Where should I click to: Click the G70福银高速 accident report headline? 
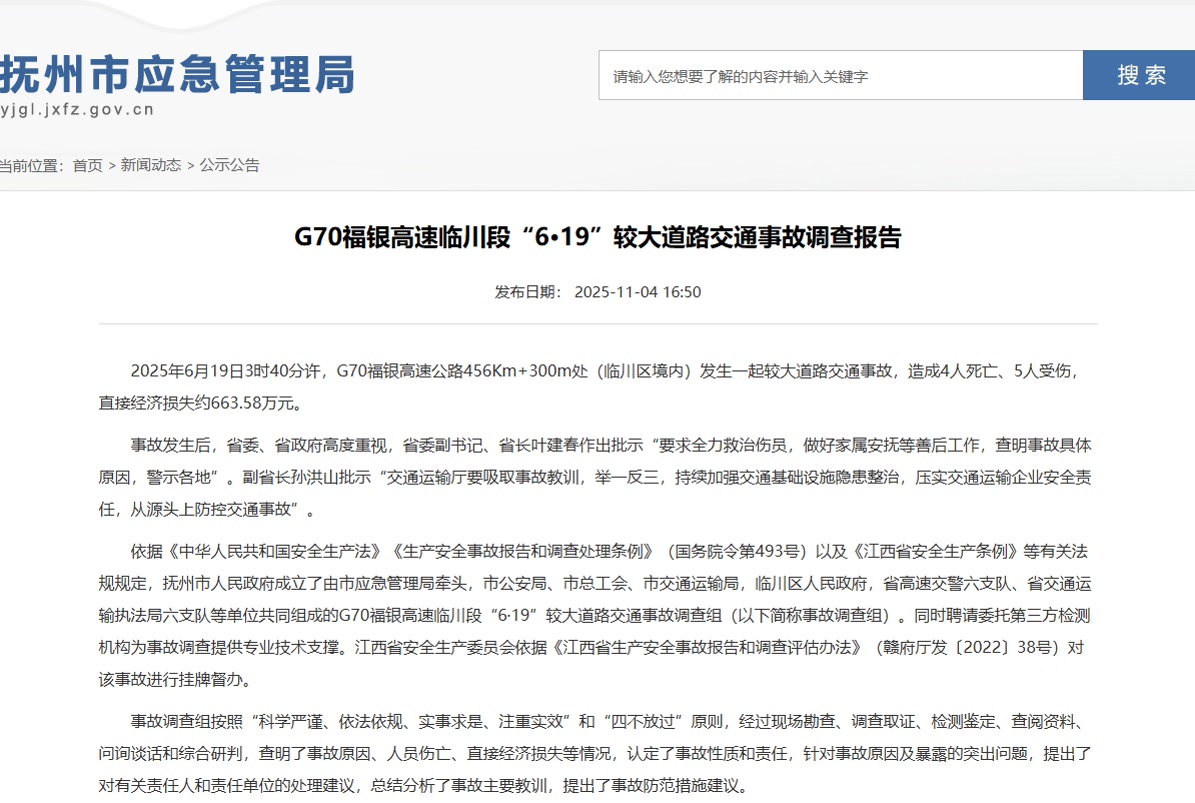pos(597,237)
